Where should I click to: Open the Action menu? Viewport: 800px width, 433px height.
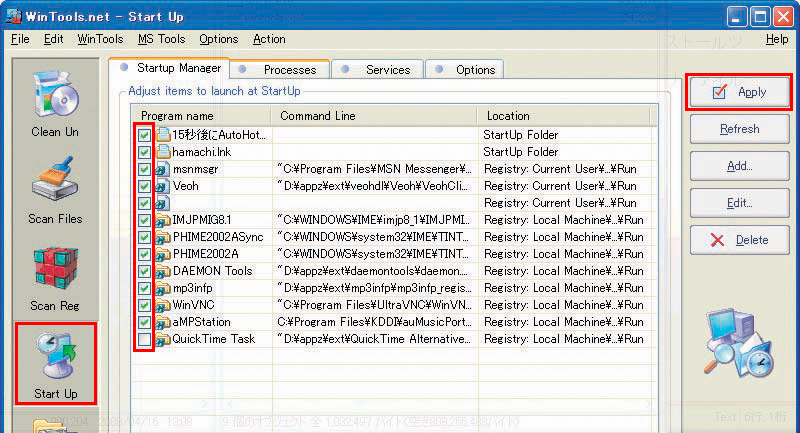(269, 39)
